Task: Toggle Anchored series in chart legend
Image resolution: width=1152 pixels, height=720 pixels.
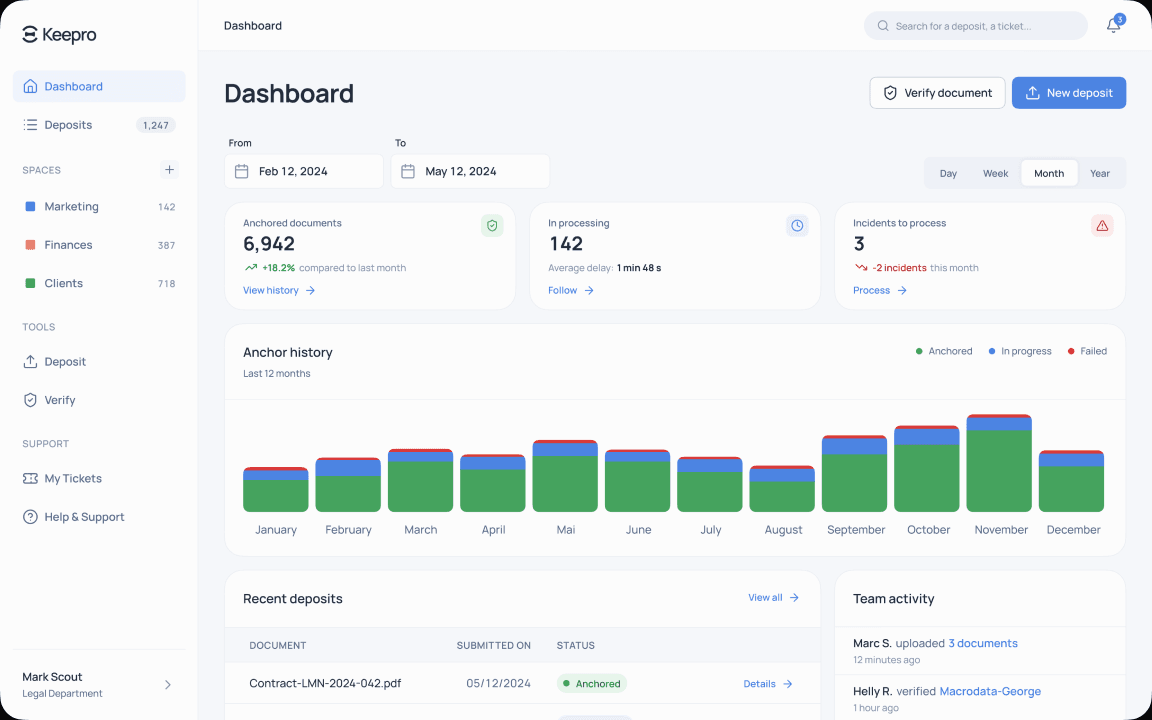Action: tap(943, 351)
